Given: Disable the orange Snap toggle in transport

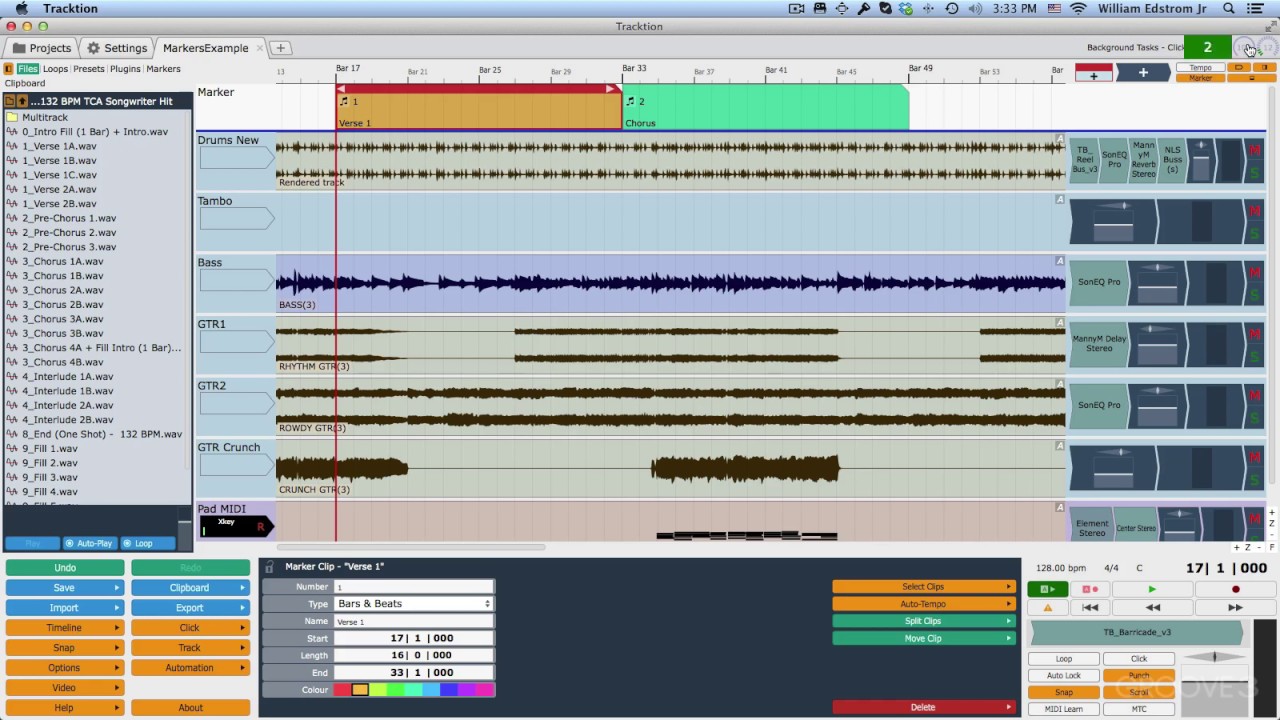Looking at the screenshot, I should pos(1063,692).
